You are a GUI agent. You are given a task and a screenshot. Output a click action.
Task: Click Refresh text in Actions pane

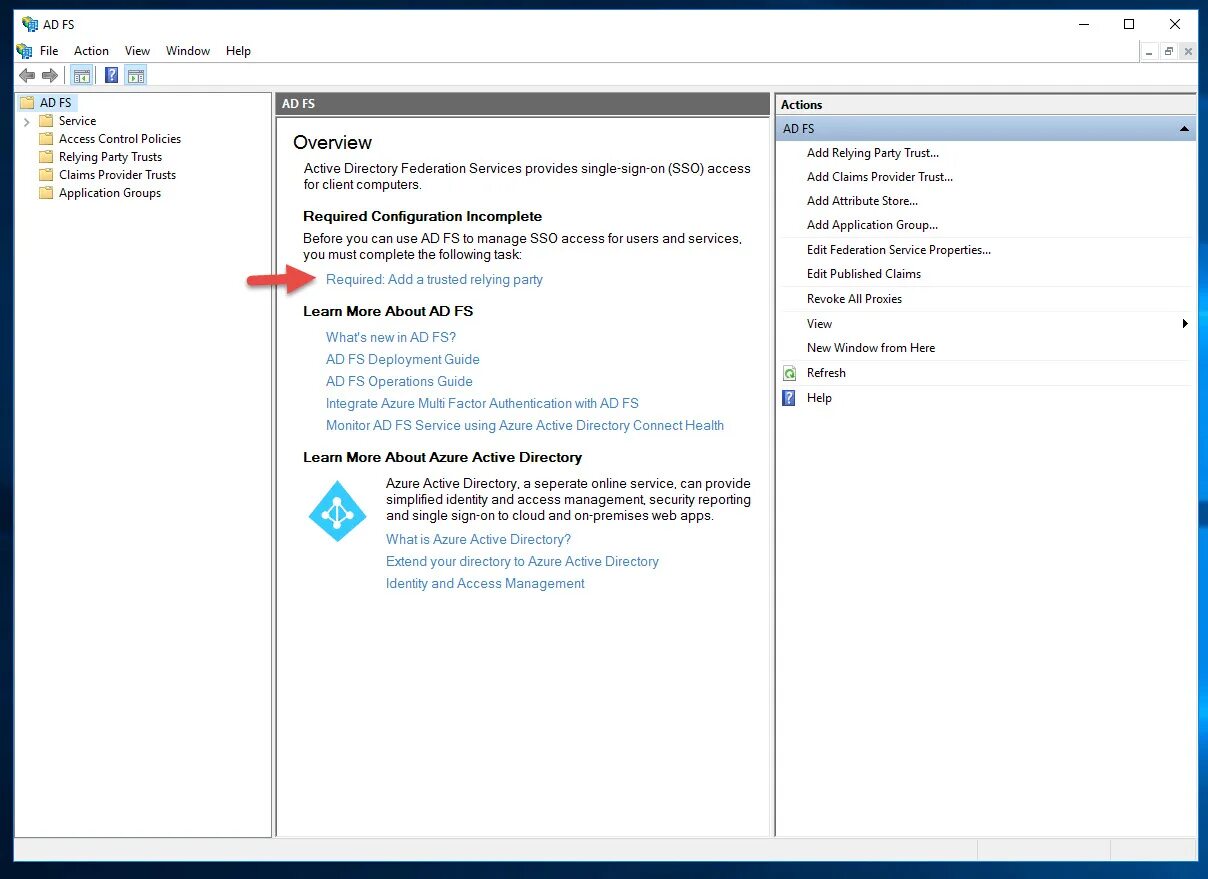pyautogui.click(x=826, y=373)
